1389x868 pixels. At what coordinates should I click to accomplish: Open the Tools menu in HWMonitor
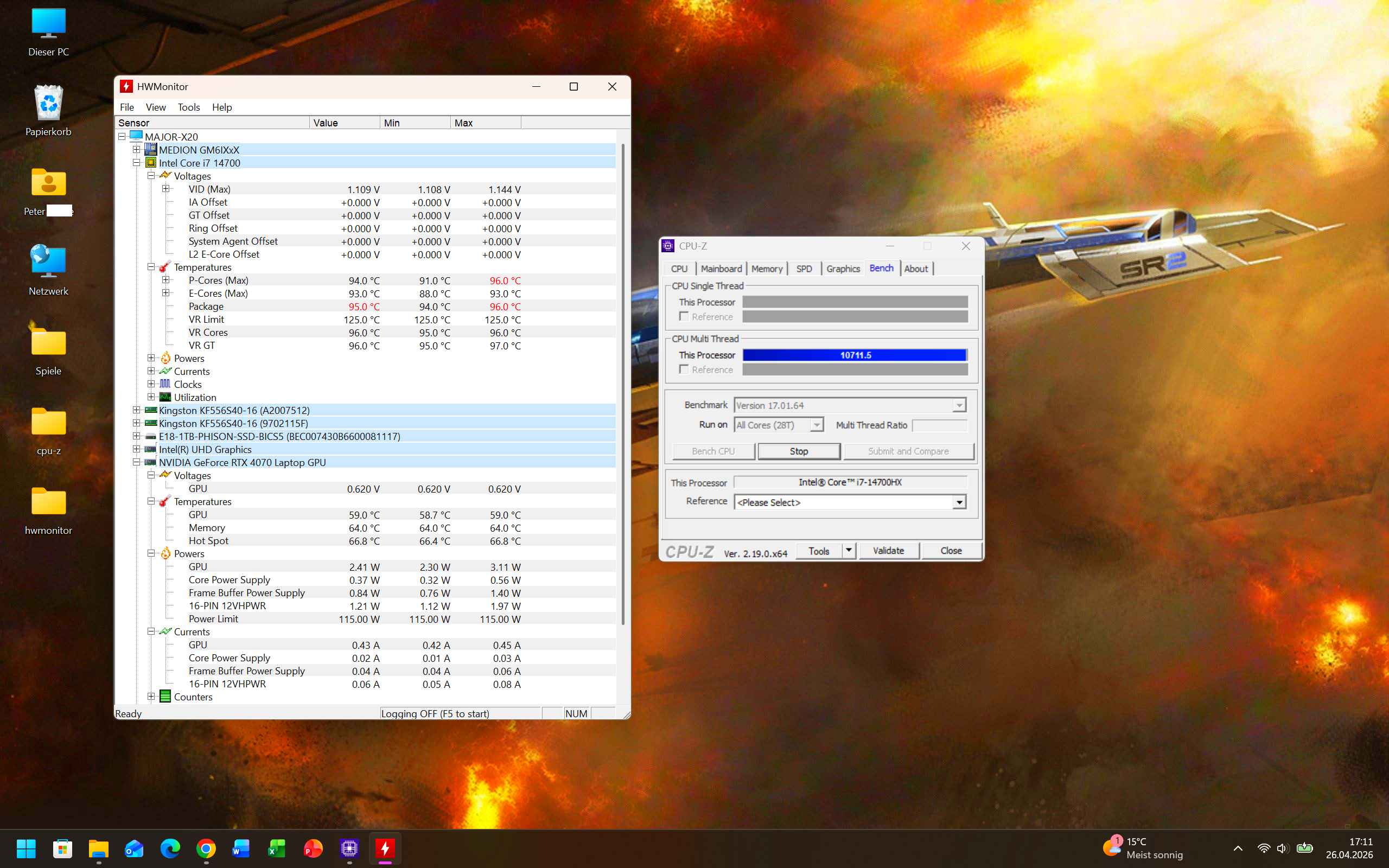coord(188,107)
